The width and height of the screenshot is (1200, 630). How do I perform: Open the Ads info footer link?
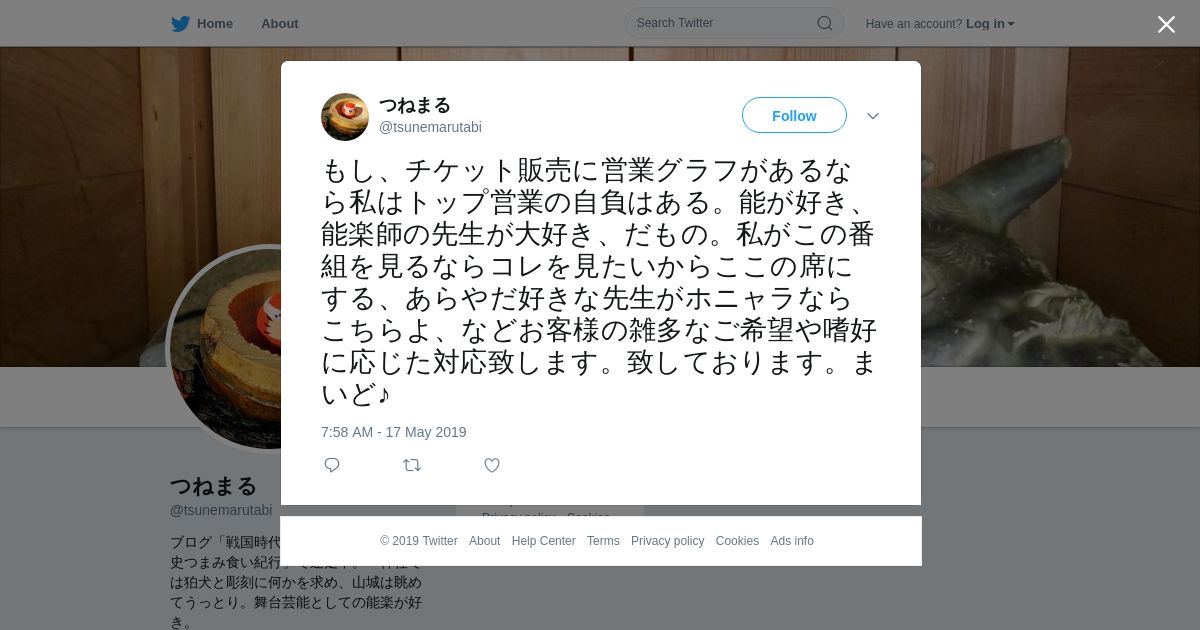click(x=792, y=541)
